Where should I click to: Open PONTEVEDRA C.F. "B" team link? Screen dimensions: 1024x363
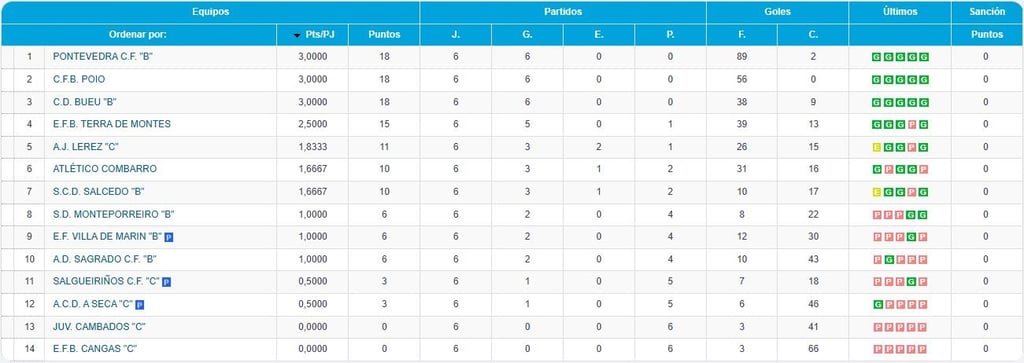pyautogui.click(x=103, y=57)
